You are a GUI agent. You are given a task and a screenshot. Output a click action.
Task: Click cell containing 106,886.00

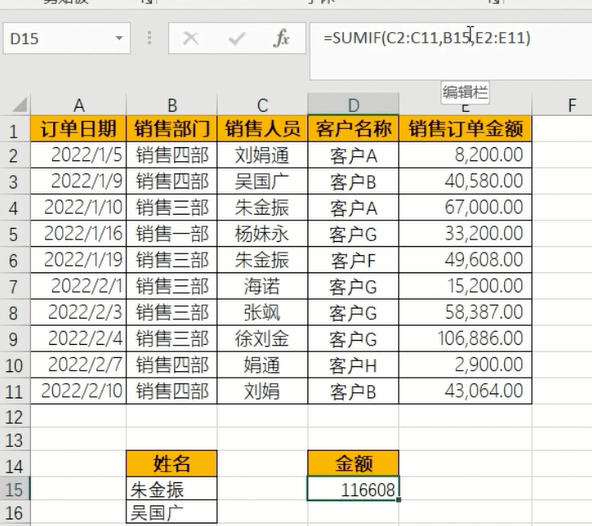[x=465, y=338]
